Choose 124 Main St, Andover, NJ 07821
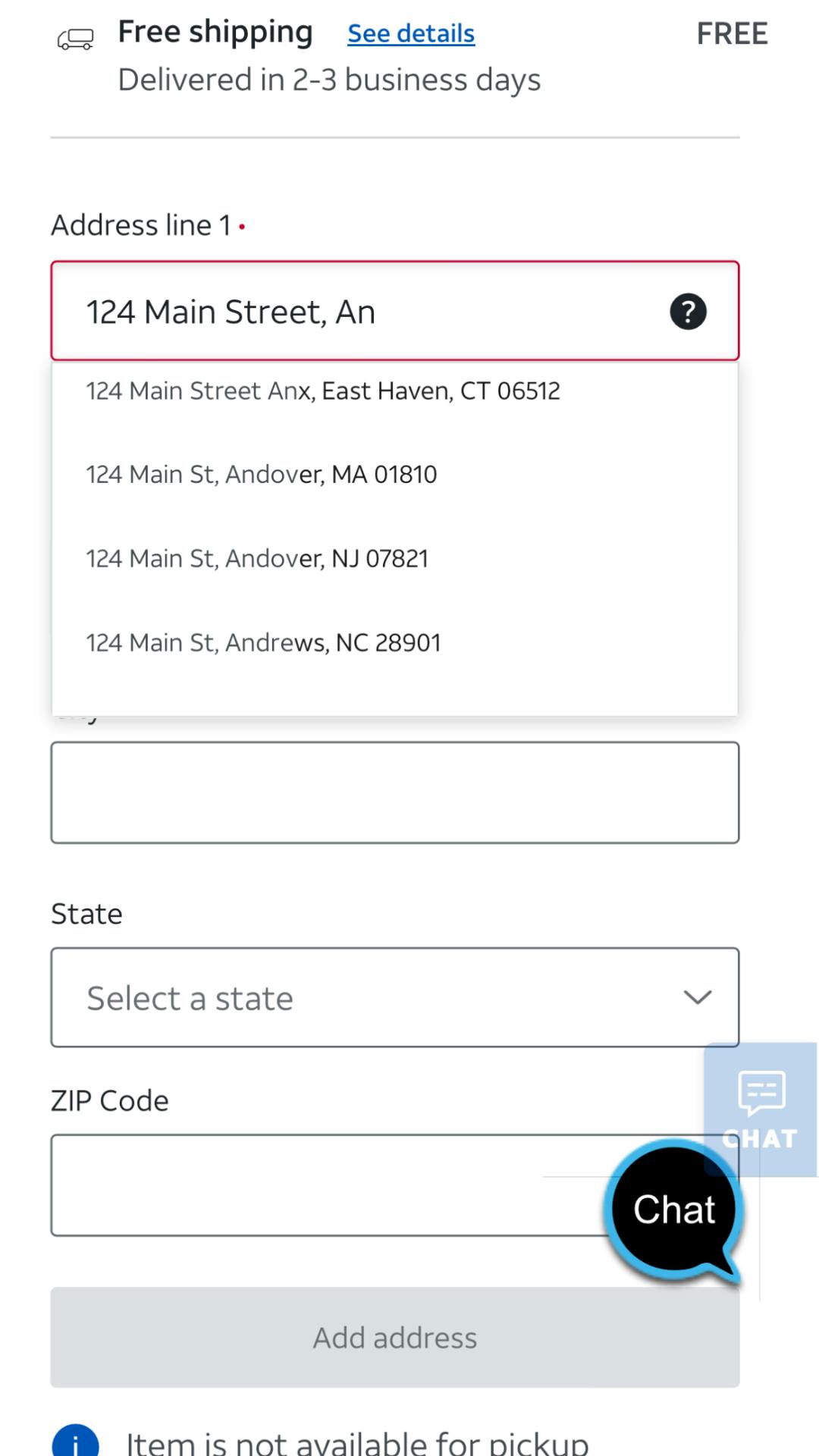The image size is (819, 1456). coord(257,557)
